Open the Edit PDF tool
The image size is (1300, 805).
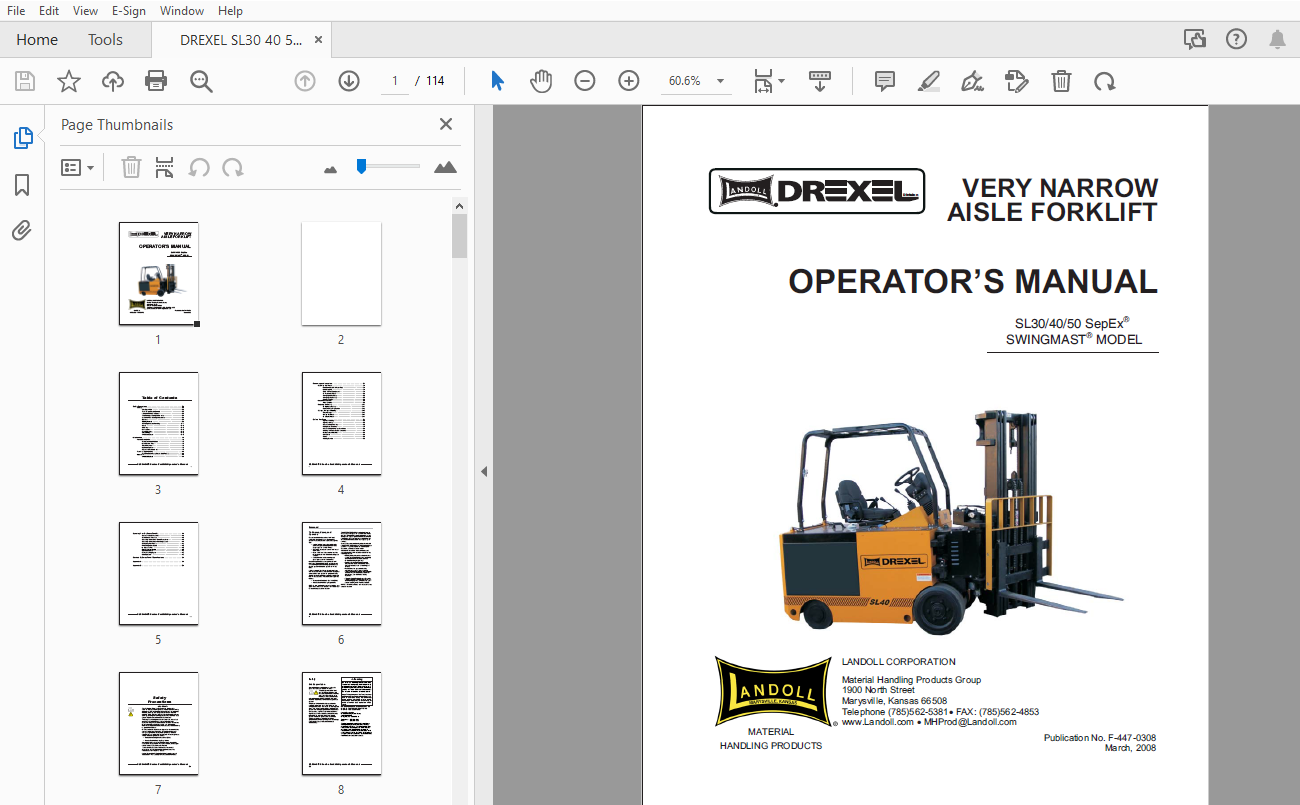(1017, 81)
